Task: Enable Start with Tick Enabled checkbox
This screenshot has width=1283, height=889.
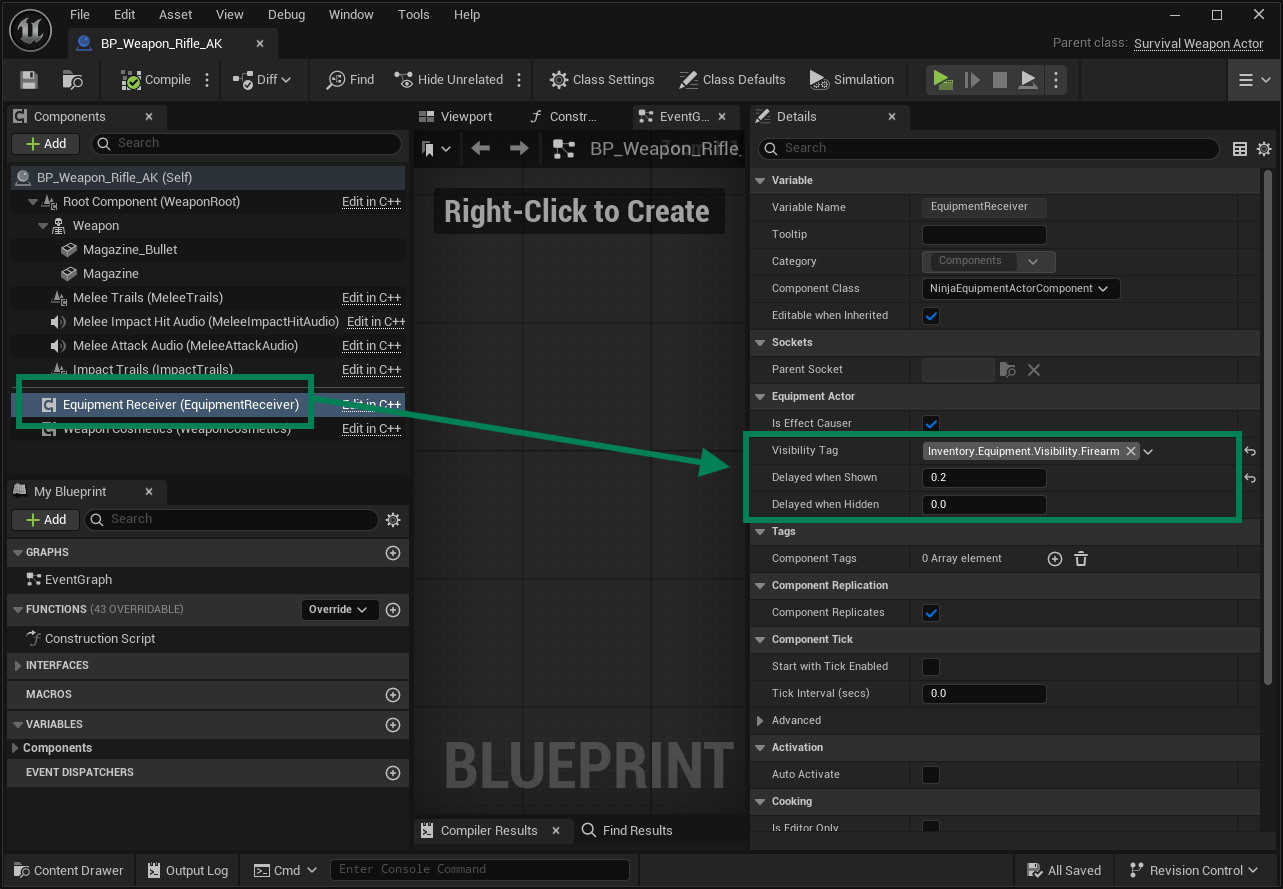Action: [931, 667]
